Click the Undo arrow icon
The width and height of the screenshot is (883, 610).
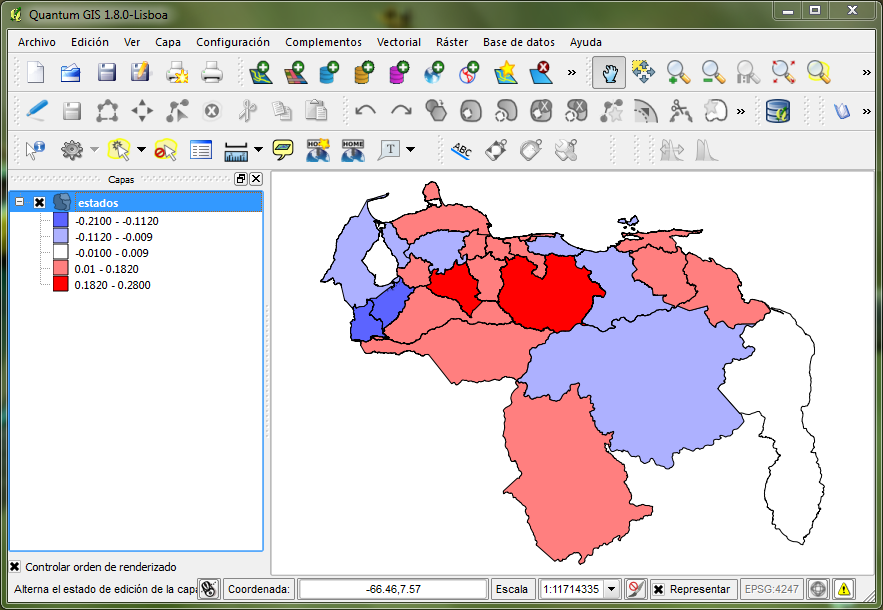pyautogui.click(x=365, y=111)
